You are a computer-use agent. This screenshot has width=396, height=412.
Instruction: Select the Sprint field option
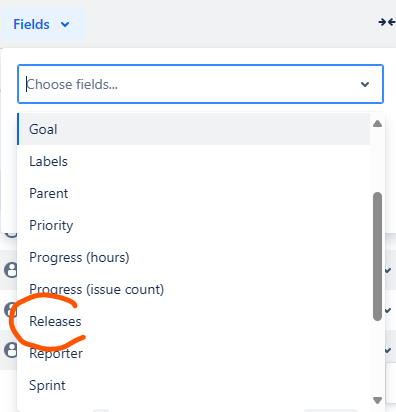tap(194, 385)
